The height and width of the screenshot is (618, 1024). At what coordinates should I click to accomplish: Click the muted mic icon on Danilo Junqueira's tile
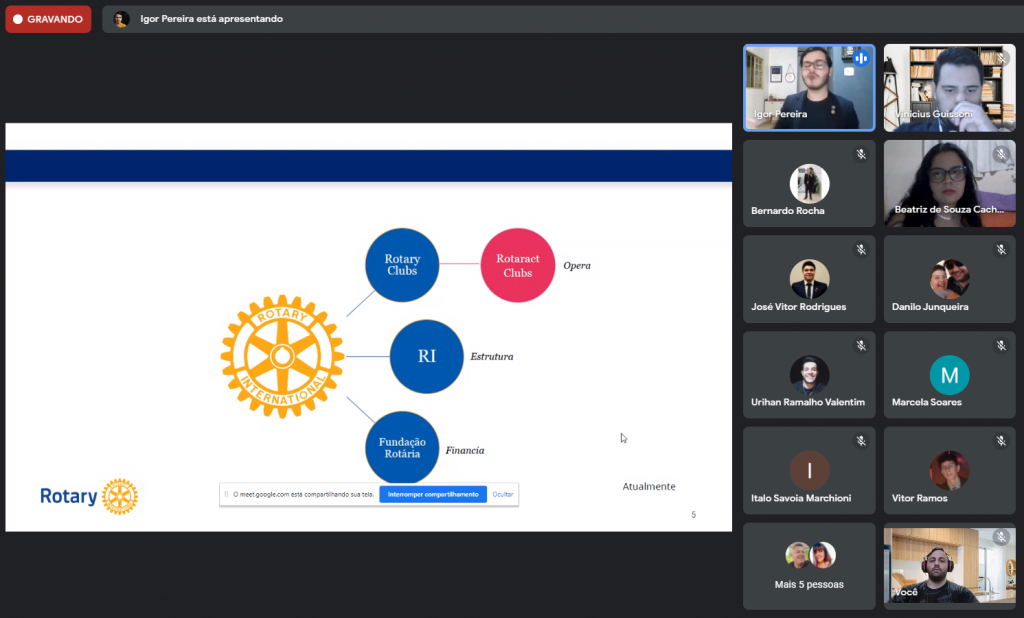click(x=1000, y=250)
